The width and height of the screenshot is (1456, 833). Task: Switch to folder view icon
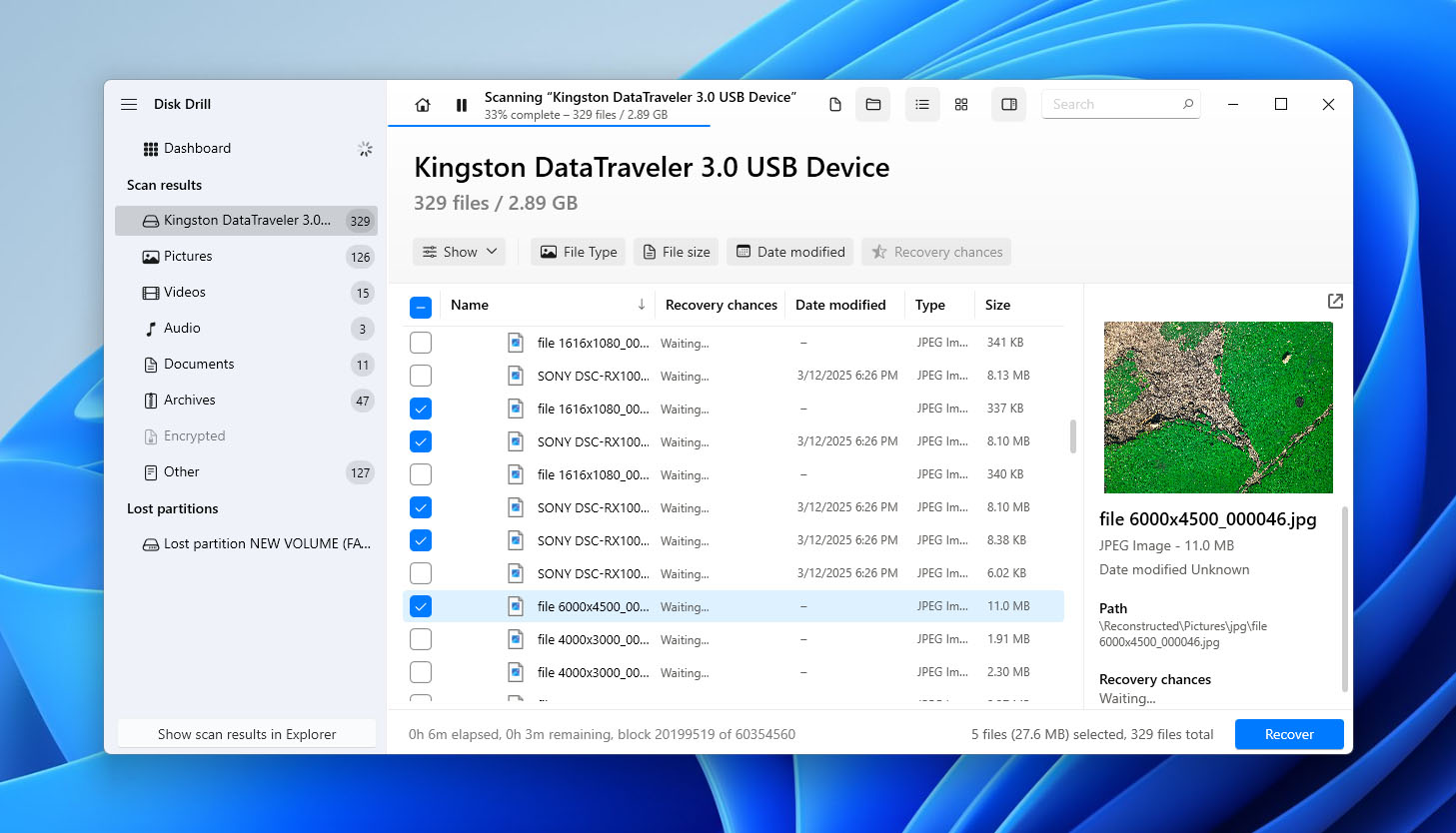click(x=873, y=104)
